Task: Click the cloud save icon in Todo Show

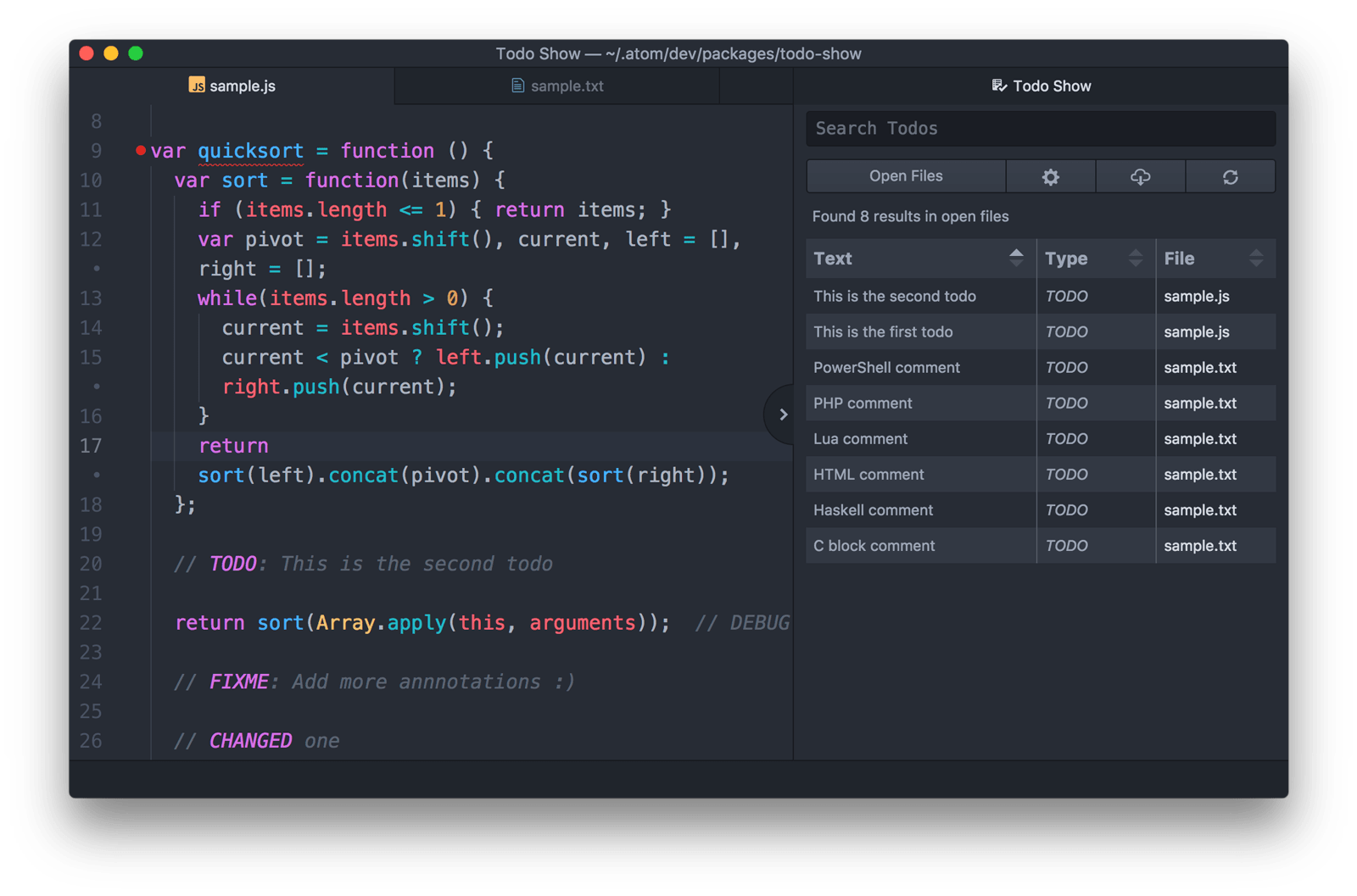Action: click(x=1140, y=176)
